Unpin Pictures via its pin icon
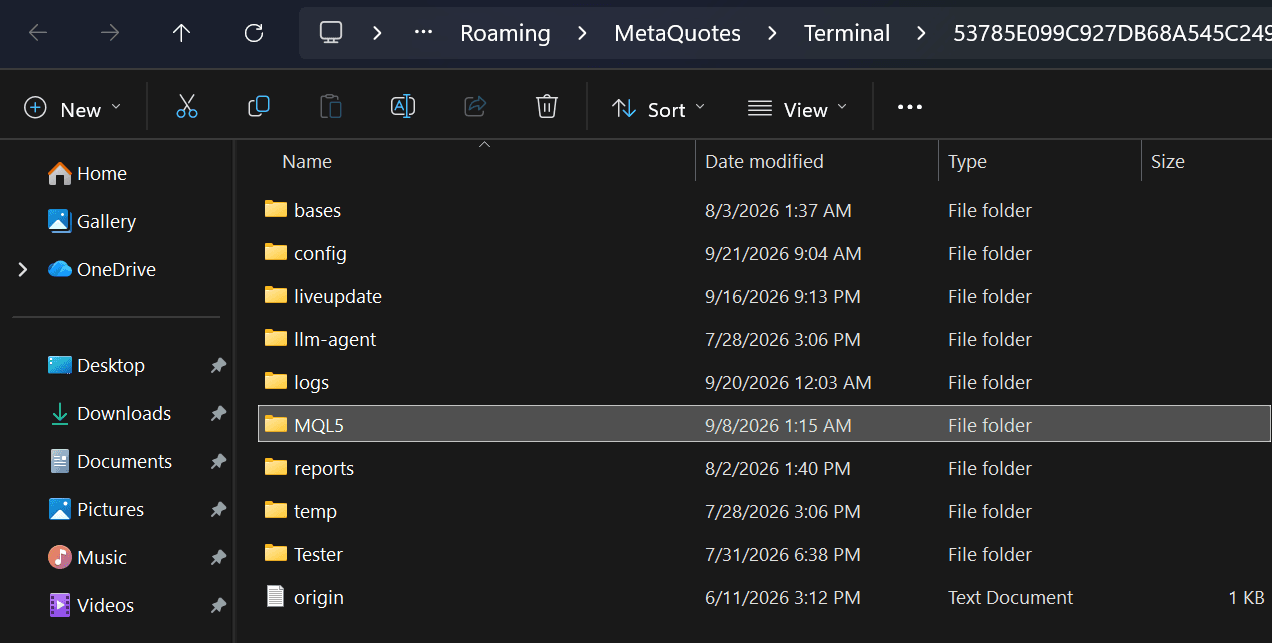Screen dimensions: 1272x643 (x=218, y=509)
